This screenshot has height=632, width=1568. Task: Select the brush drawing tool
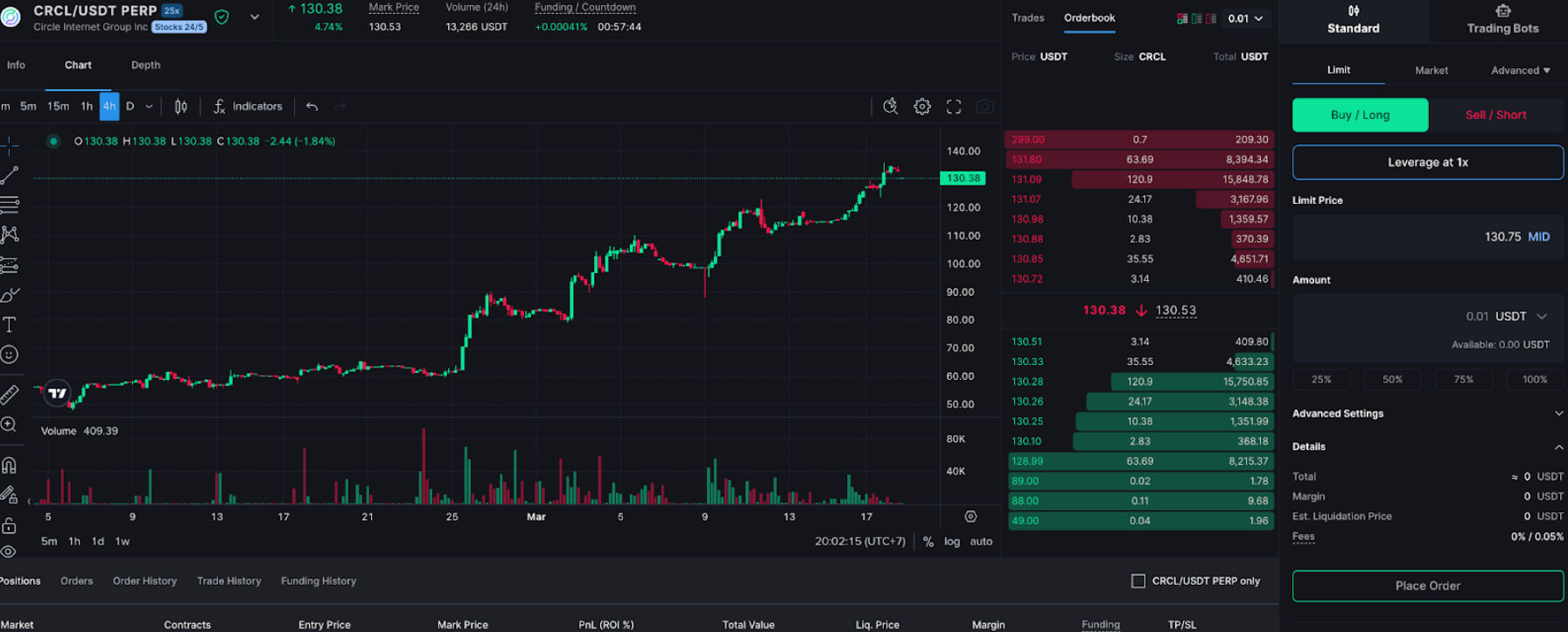point(9,295)
